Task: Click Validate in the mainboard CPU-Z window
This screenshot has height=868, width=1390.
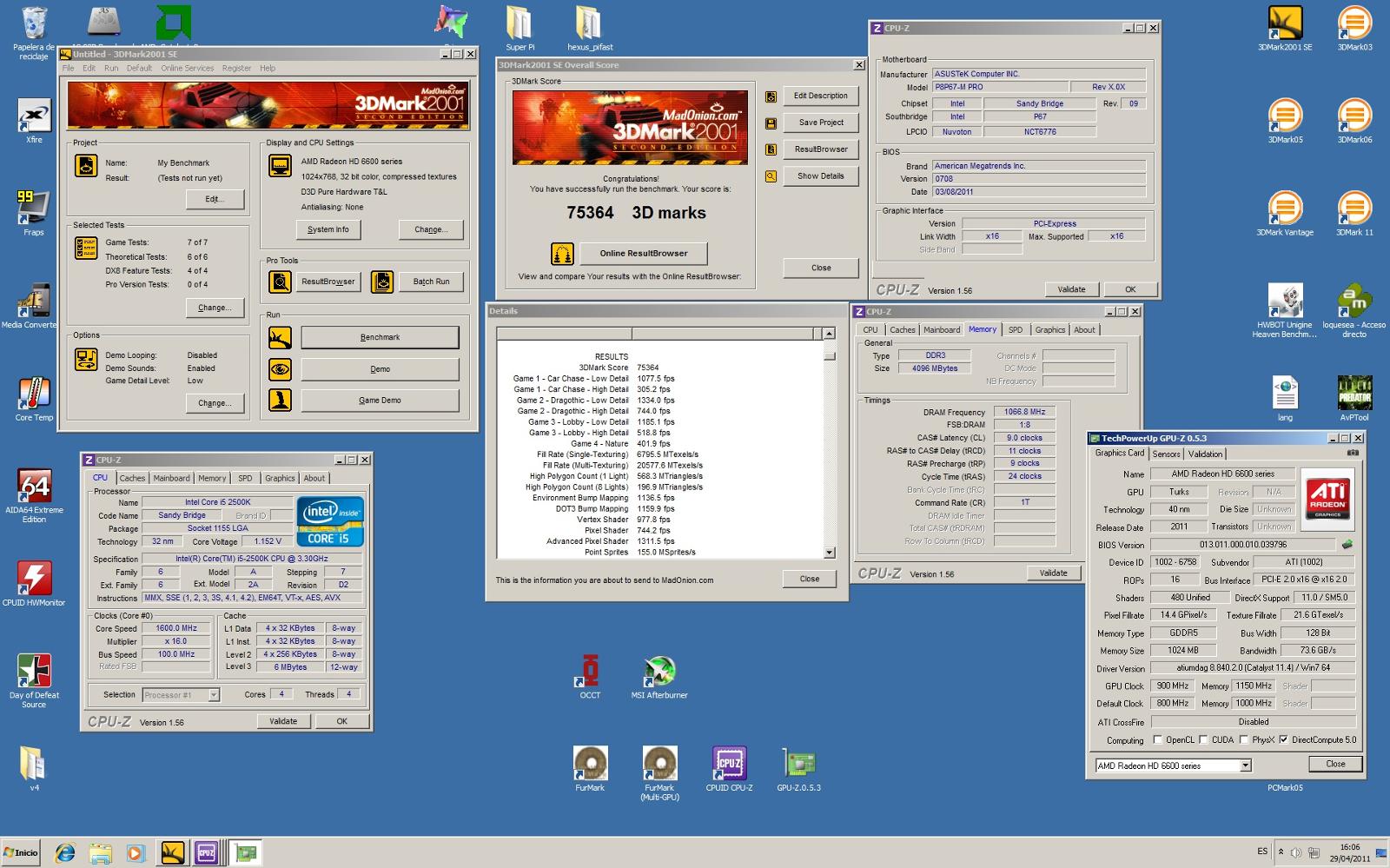Action: click(x=1071, y=289)
